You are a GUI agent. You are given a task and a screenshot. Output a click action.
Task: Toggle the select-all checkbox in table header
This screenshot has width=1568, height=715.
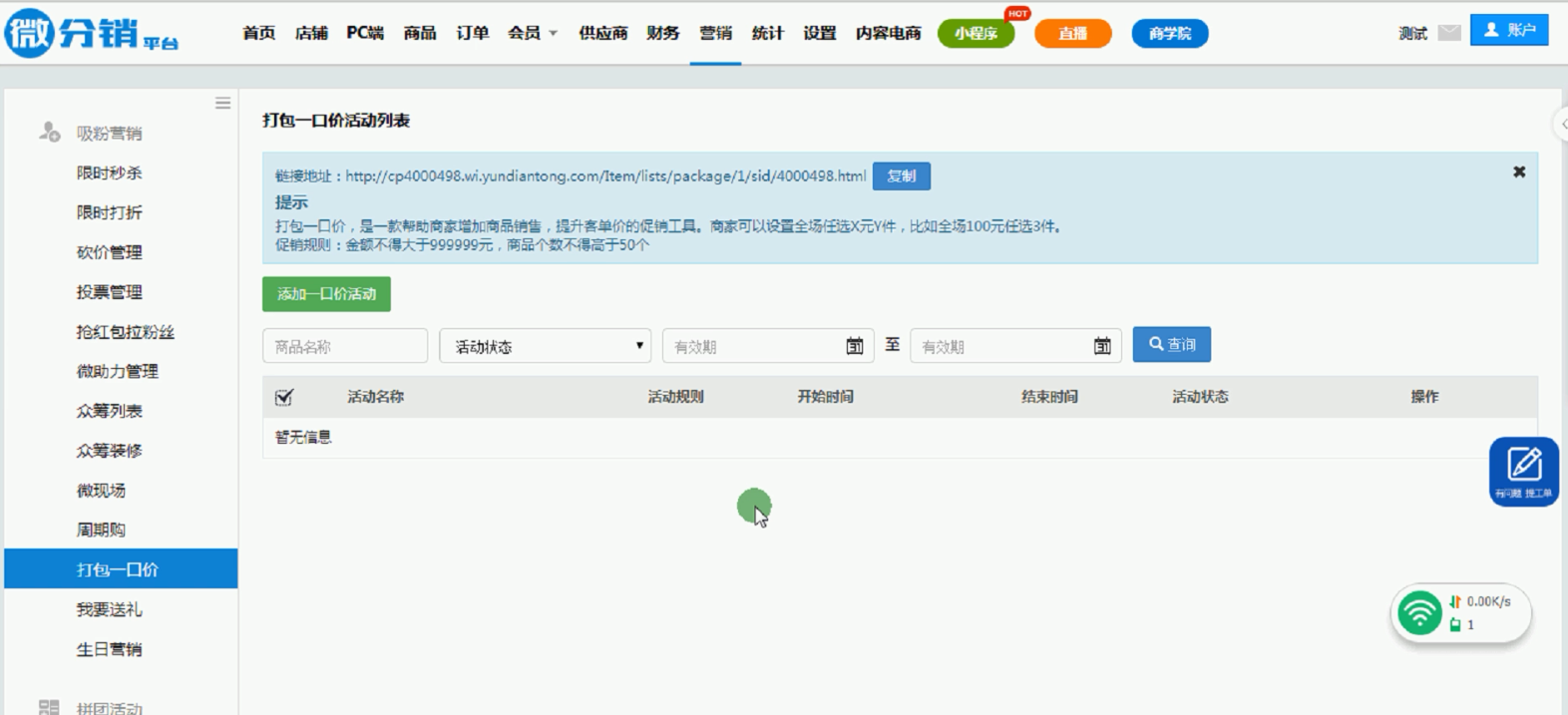(284, 397)
